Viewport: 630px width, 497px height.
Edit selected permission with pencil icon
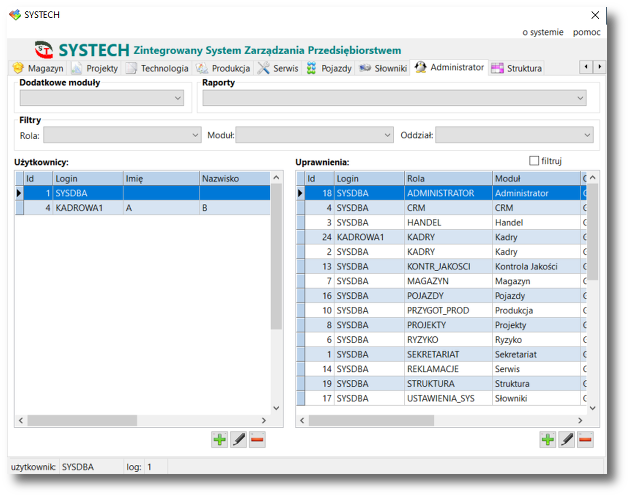tap(567, 440)
